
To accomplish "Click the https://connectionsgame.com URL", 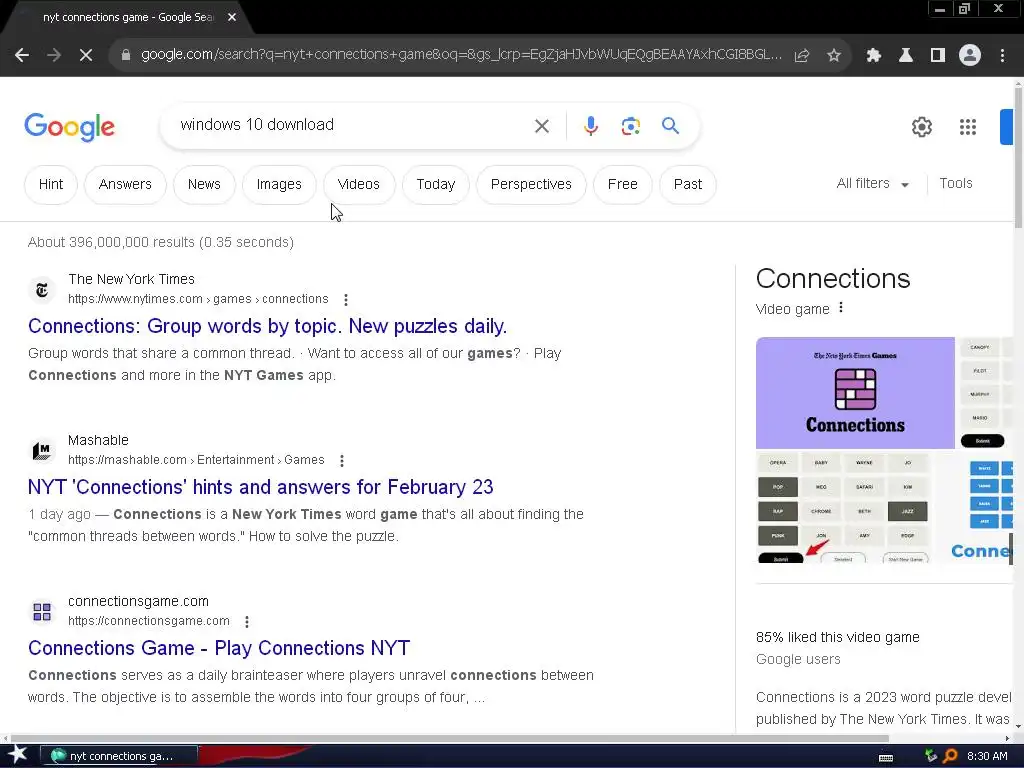I will tap(149, 621).
